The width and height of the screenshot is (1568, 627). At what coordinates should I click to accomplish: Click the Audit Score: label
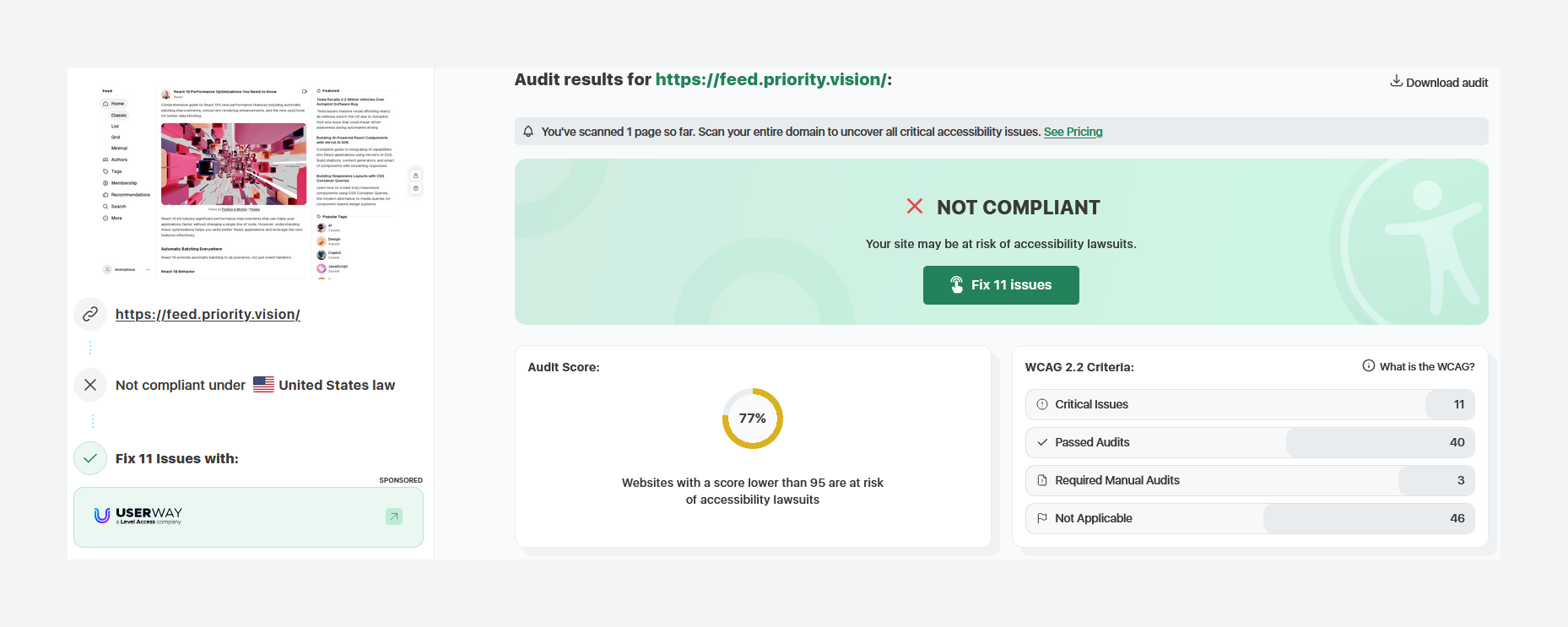point(564,367)
